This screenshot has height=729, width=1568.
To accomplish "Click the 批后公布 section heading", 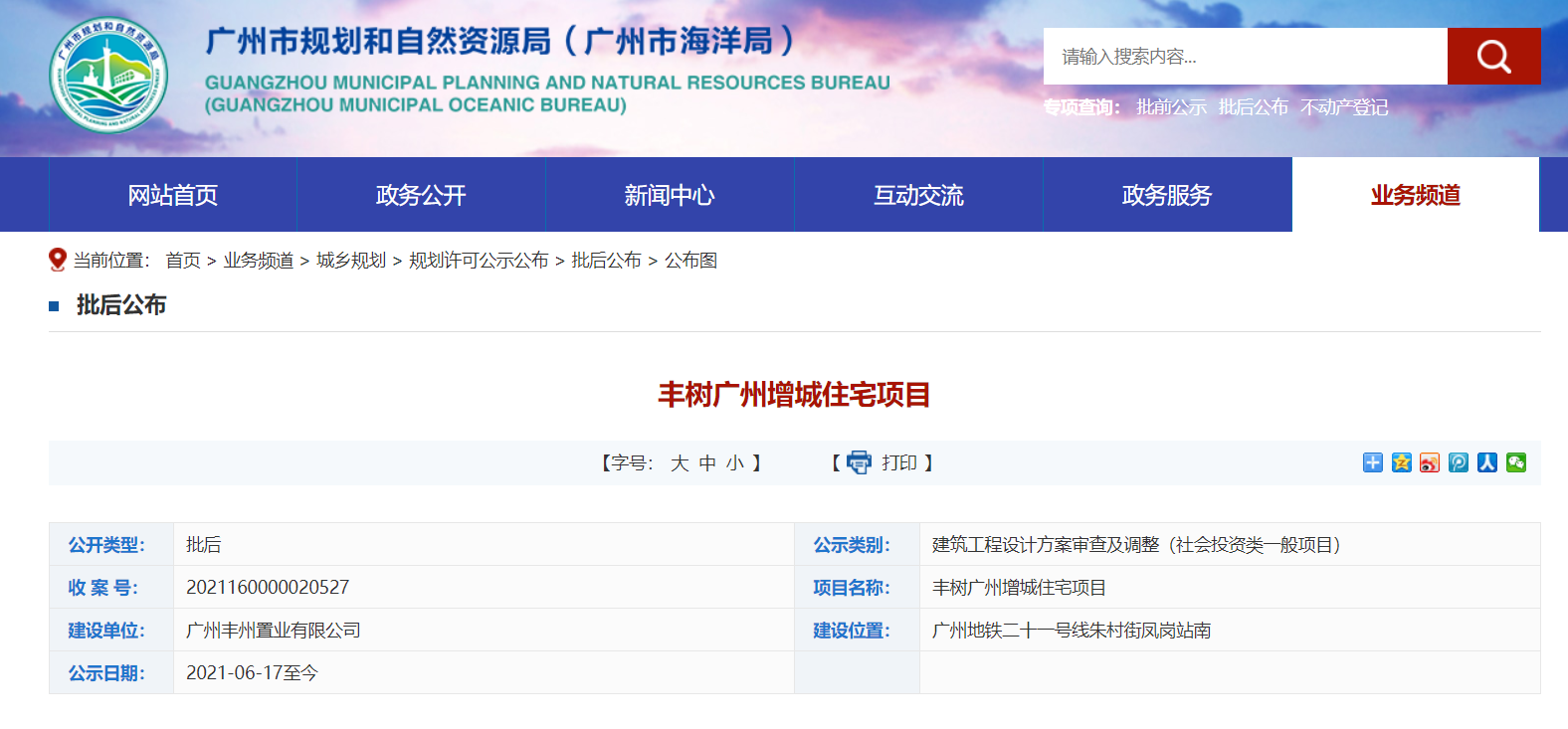I will click(121, 305).
